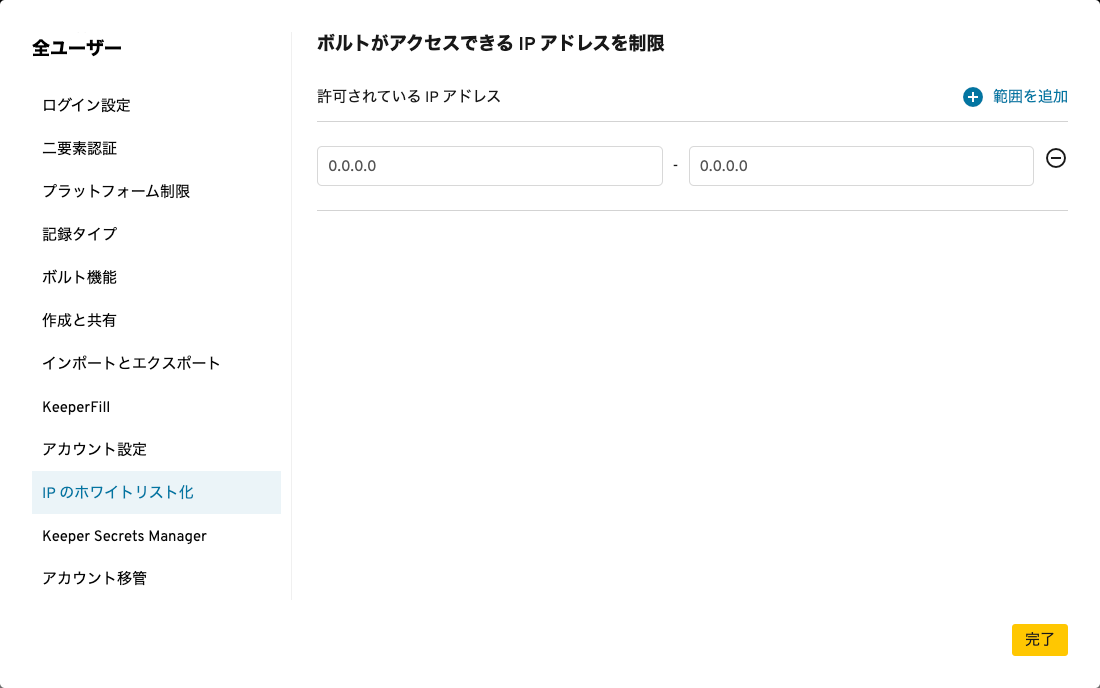
Task: Select アカウント移管 in the sidebar
Action: pos(95,578)
